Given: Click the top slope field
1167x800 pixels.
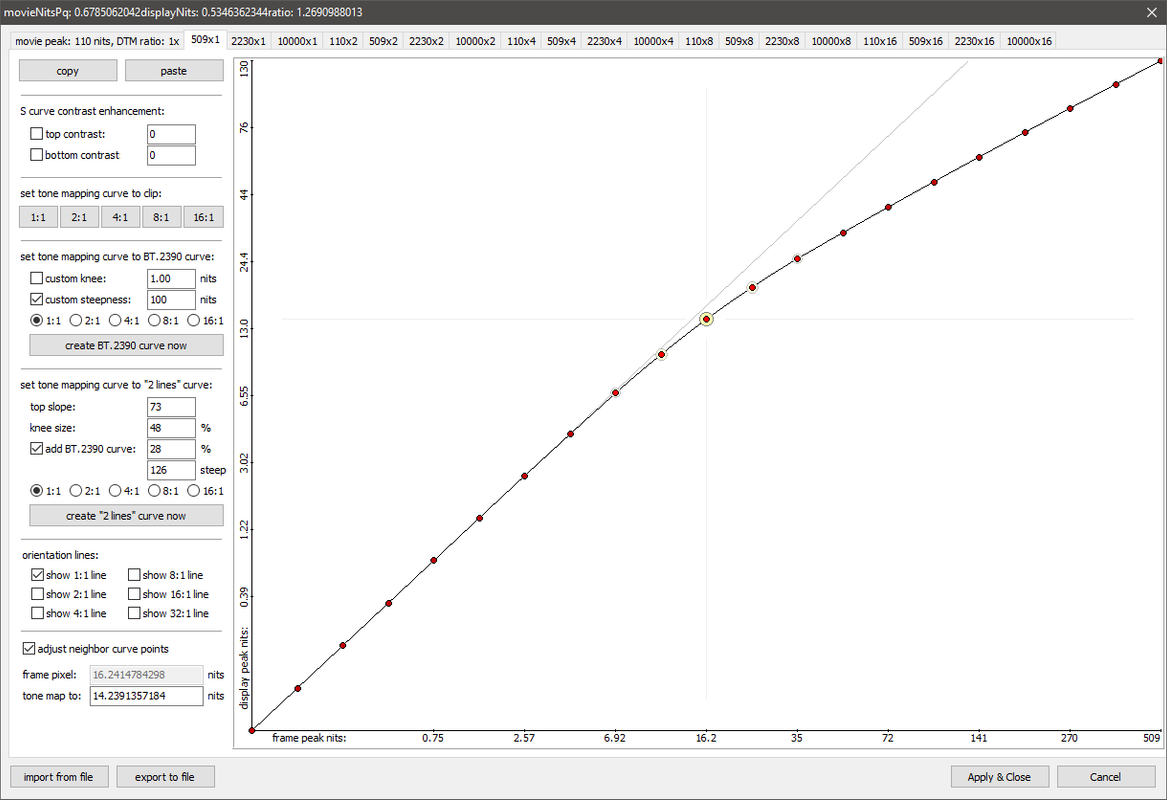Looking at the screenshot, I should pyautogui.click(x=171, y=406).
